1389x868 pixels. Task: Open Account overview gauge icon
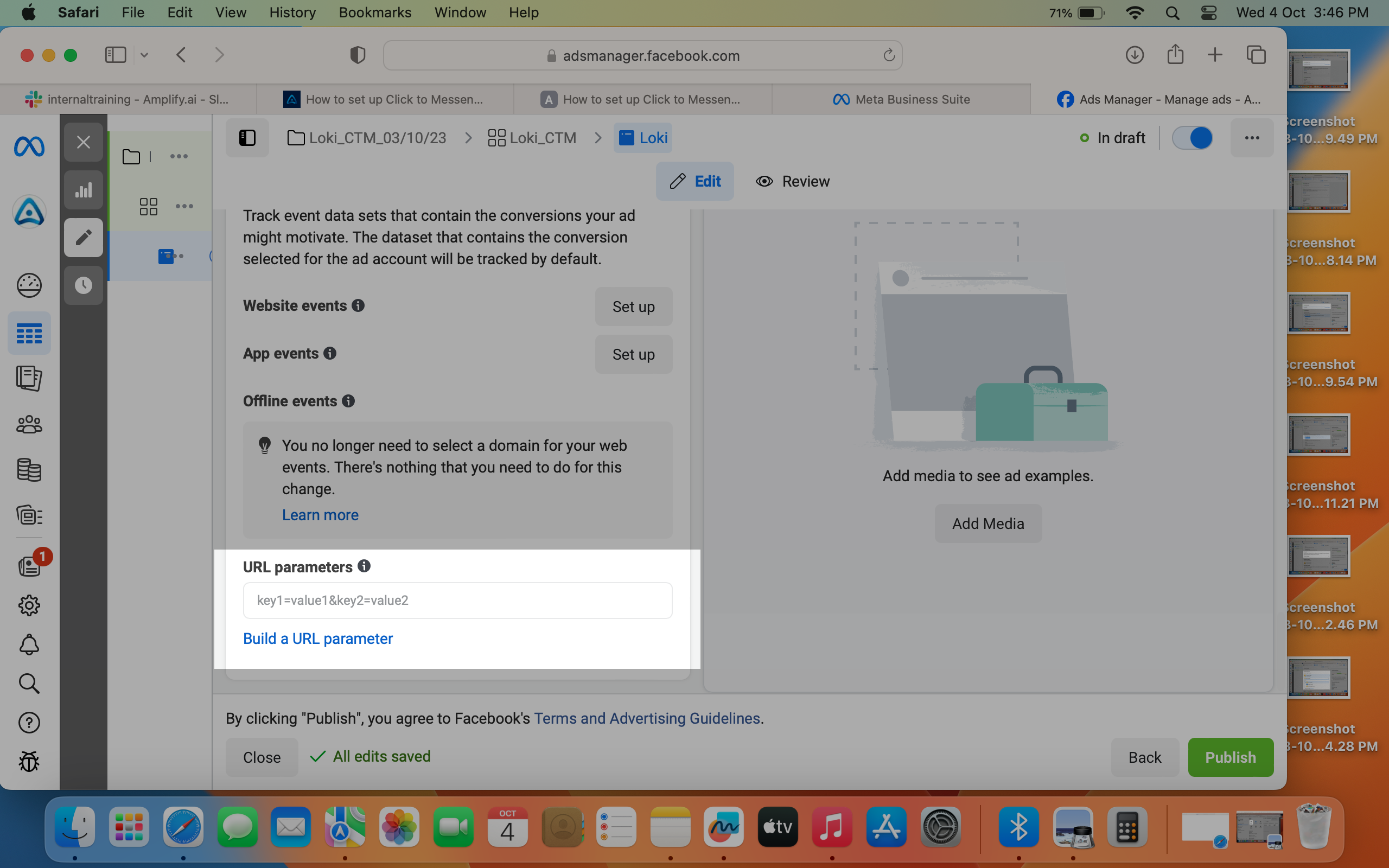coord(29,285)
